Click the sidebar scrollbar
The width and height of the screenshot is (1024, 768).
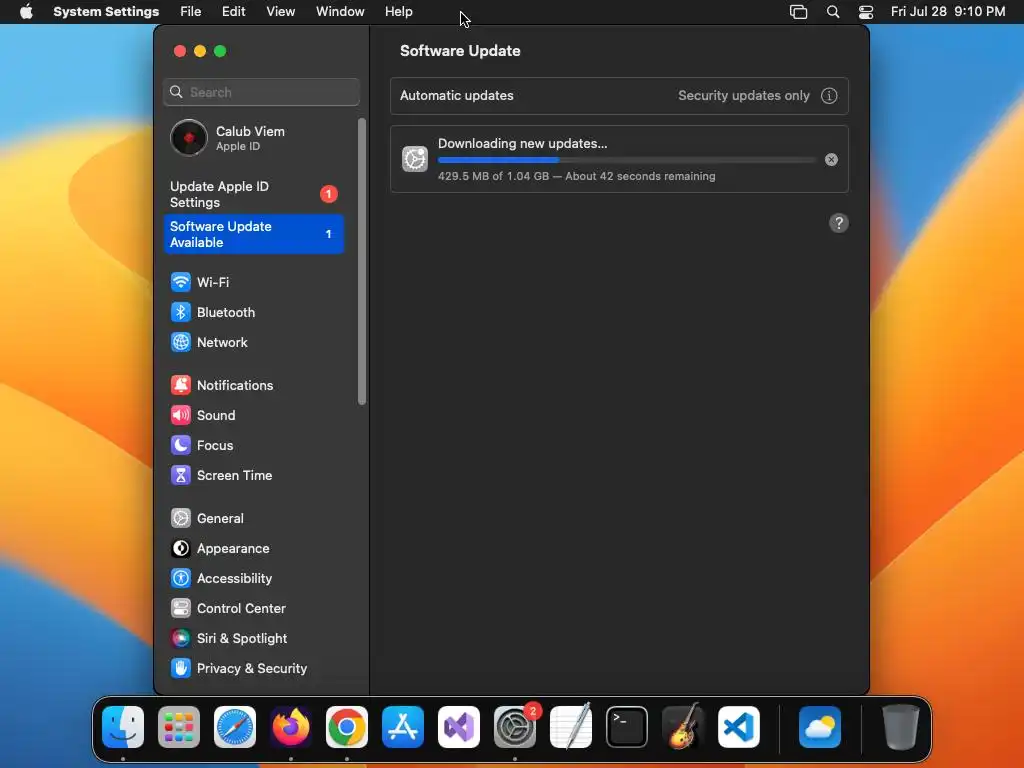[362, 261]
